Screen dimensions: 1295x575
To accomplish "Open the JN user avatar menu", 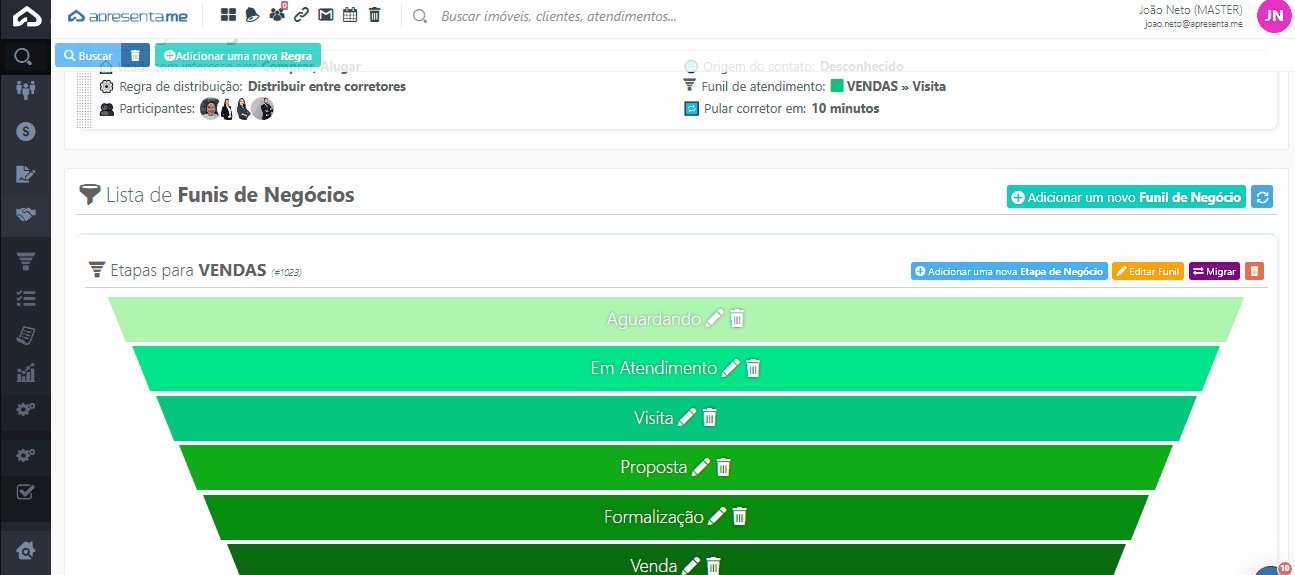I will pos(1272,16).
